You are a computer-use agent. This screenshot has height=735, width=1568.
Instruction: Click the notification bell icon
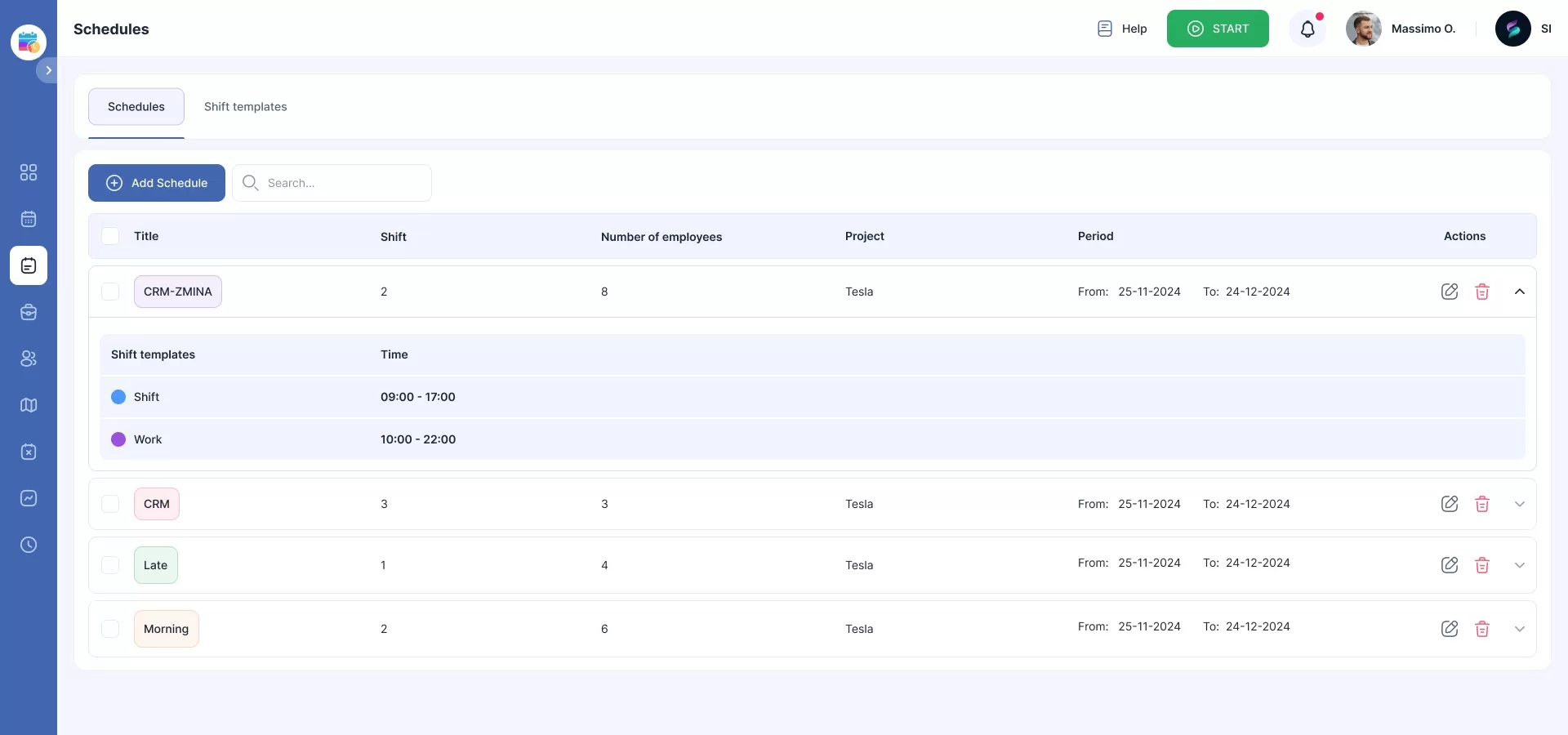coord(1307,29)
